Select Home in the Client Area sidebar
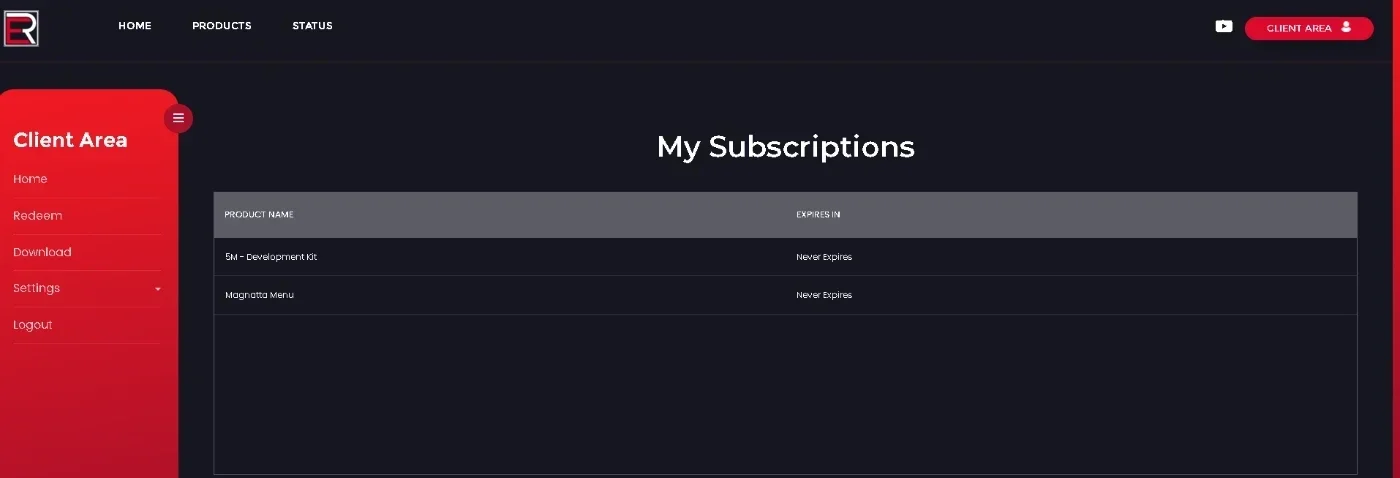The height and width of the screenshot is (478, 1400). (x=30, y=179)
